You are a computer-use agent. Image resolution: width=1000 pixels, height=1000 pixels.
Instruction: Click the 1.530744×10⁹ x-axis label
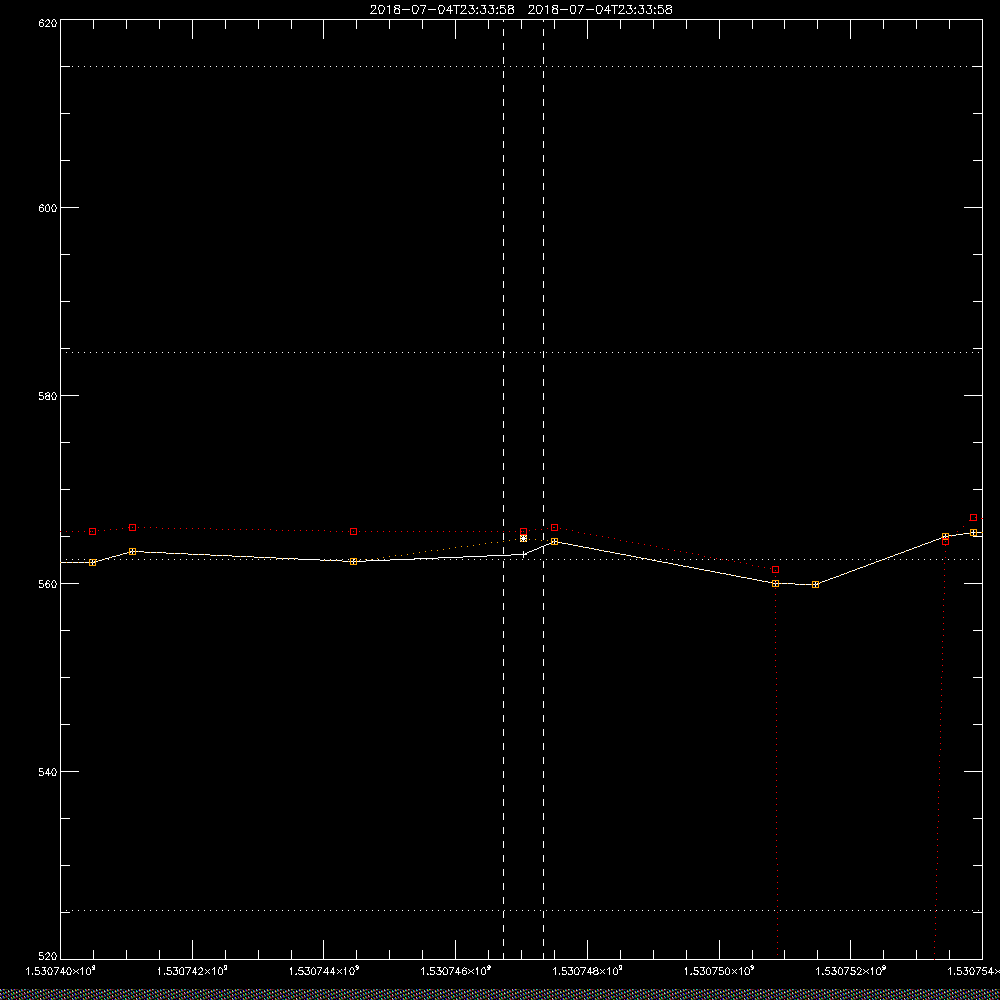tap(325, 971)
